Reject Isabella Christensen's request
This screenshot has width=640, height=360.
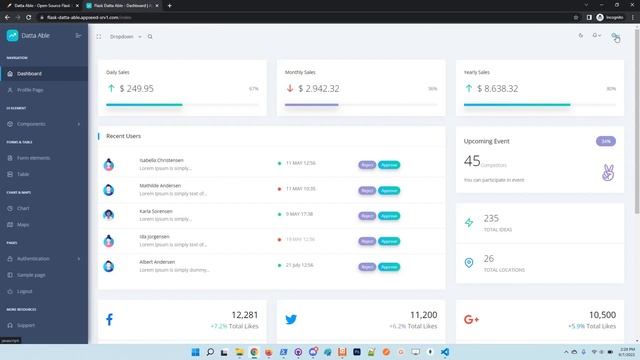pos(367,165)
